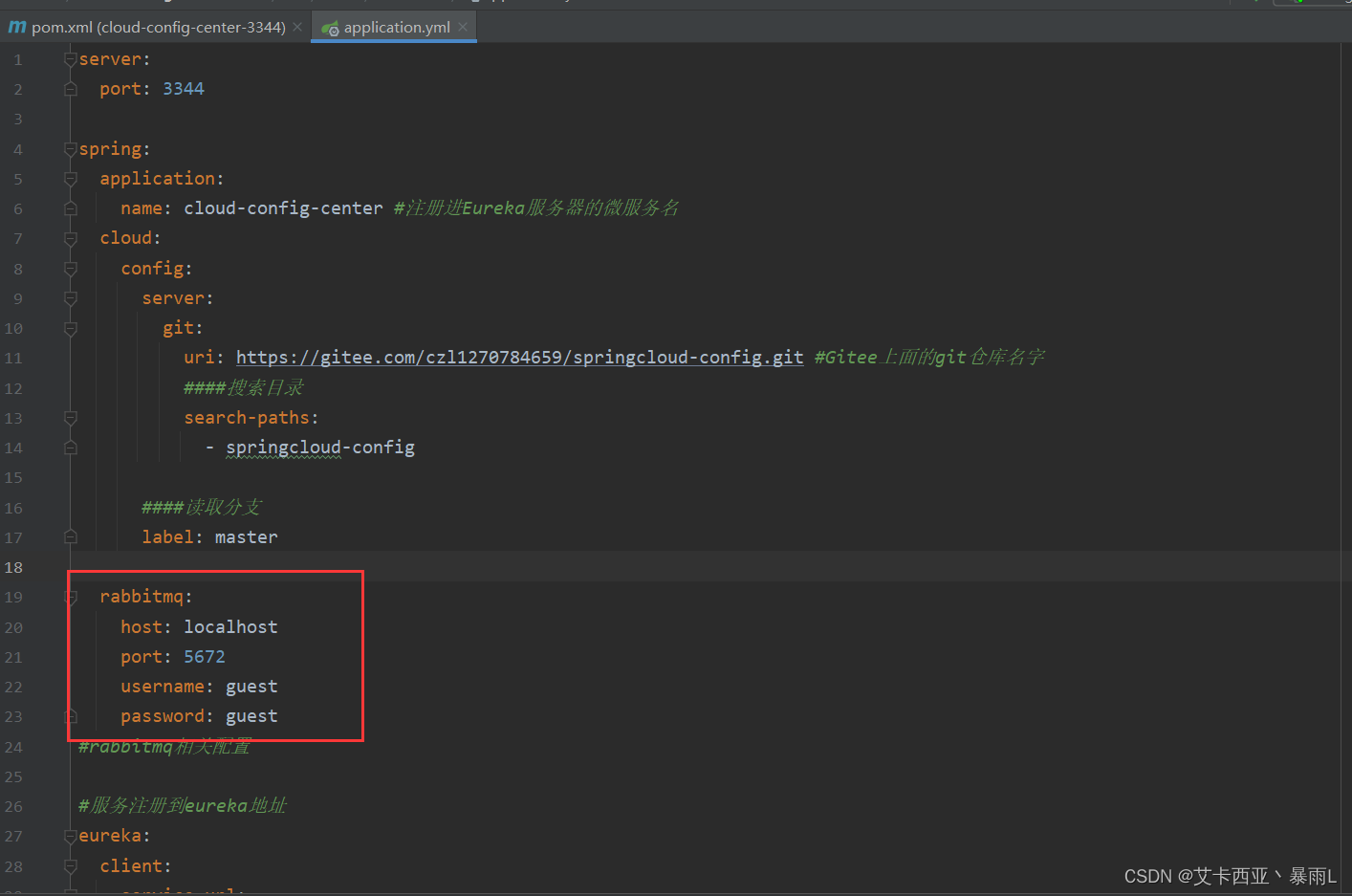The image size is (1352, 896).
Task: Select the application.yml tab
Action: tap(397, 27)
